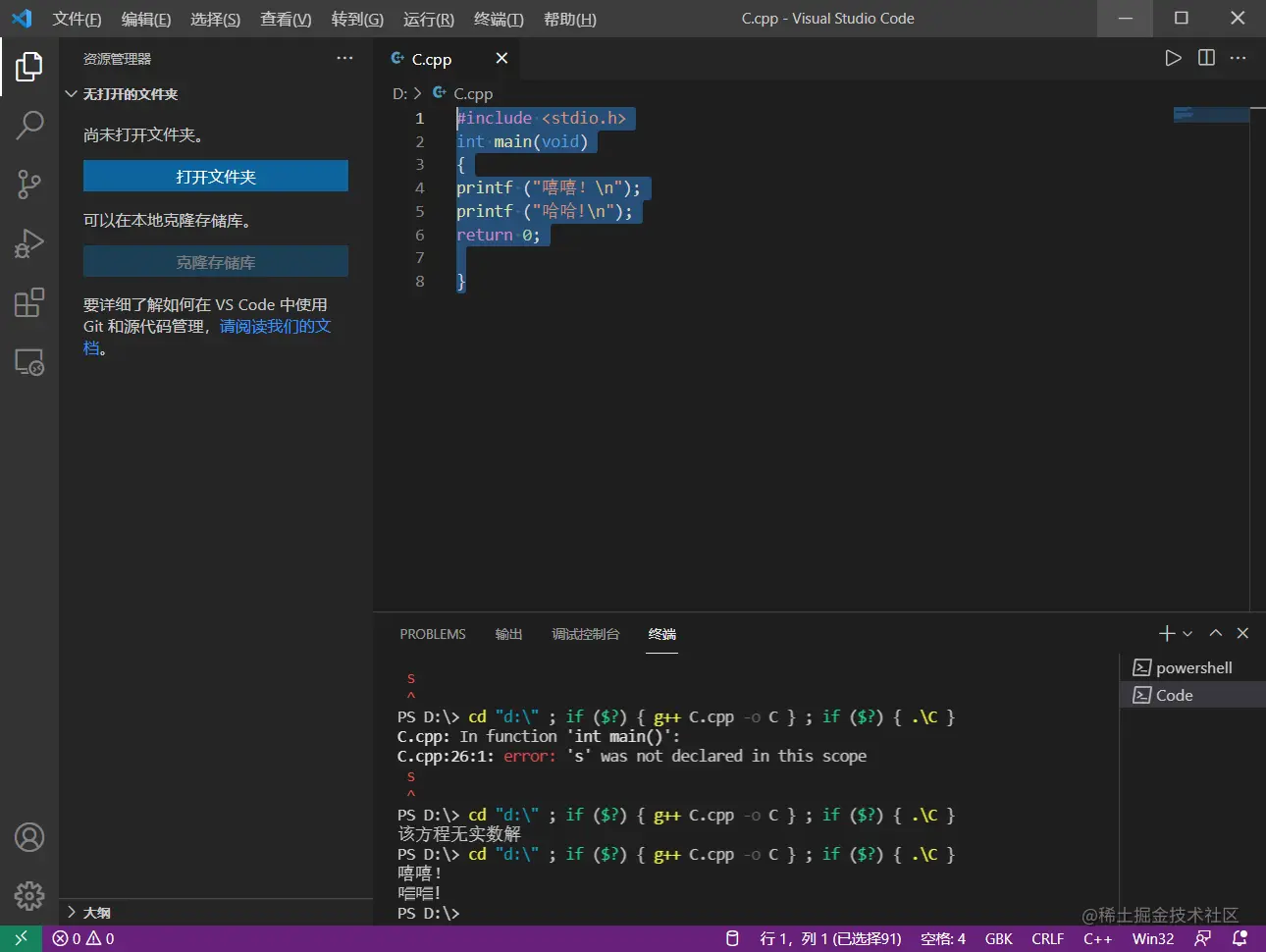This screenshot has width=1266, height=952.
Task: Open the Source Control view
Action: pyautogui.click(x=29, y=184)
